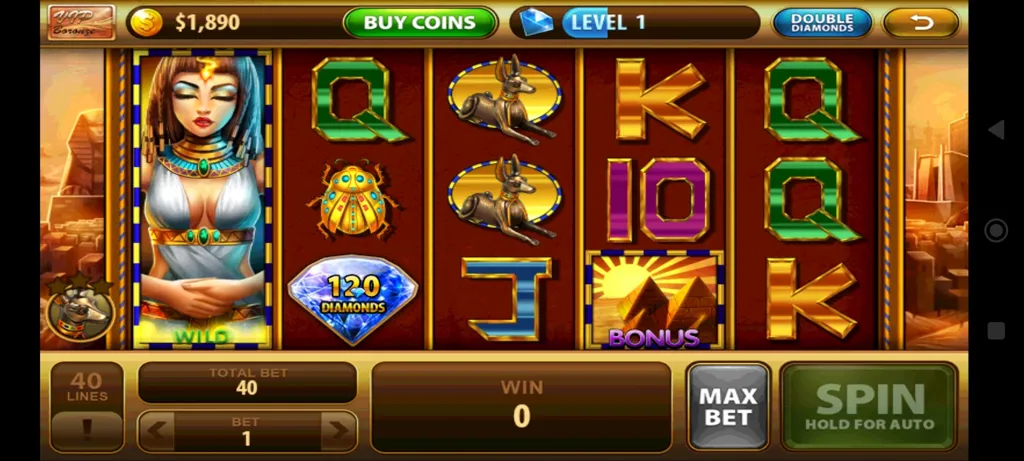
Task: Tap the Android home circle button
Action: tap(996, 230)
